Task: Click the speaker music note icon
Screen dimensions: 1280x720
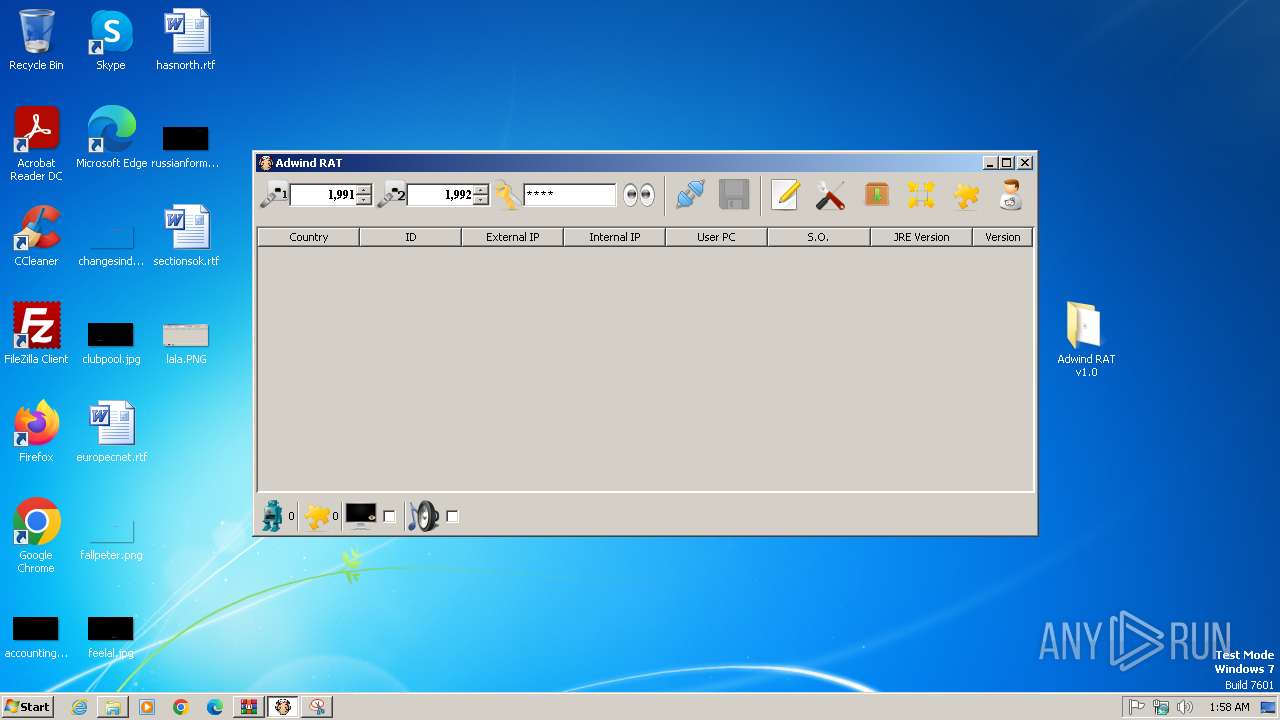Action: point(424,516)
